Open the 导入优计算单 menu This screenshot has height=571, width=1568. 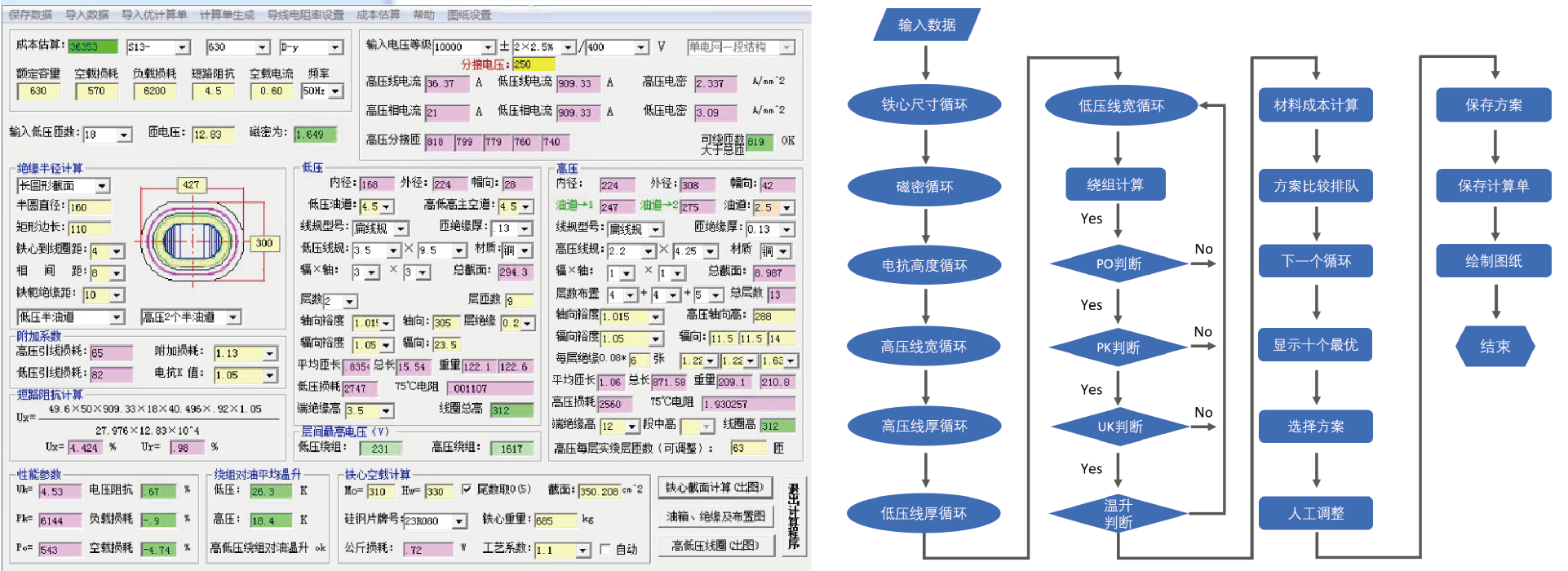pos(153,15)
